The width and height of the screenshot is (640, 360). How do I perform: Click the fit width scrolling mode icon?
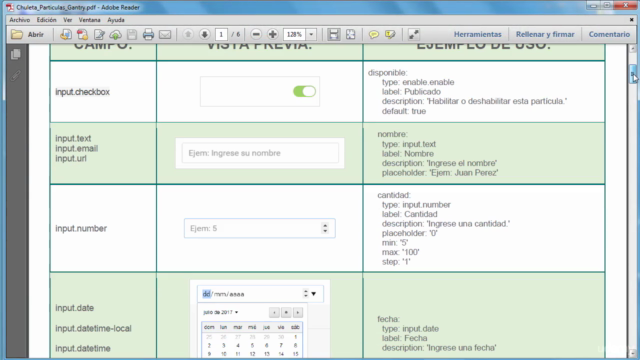333,34
